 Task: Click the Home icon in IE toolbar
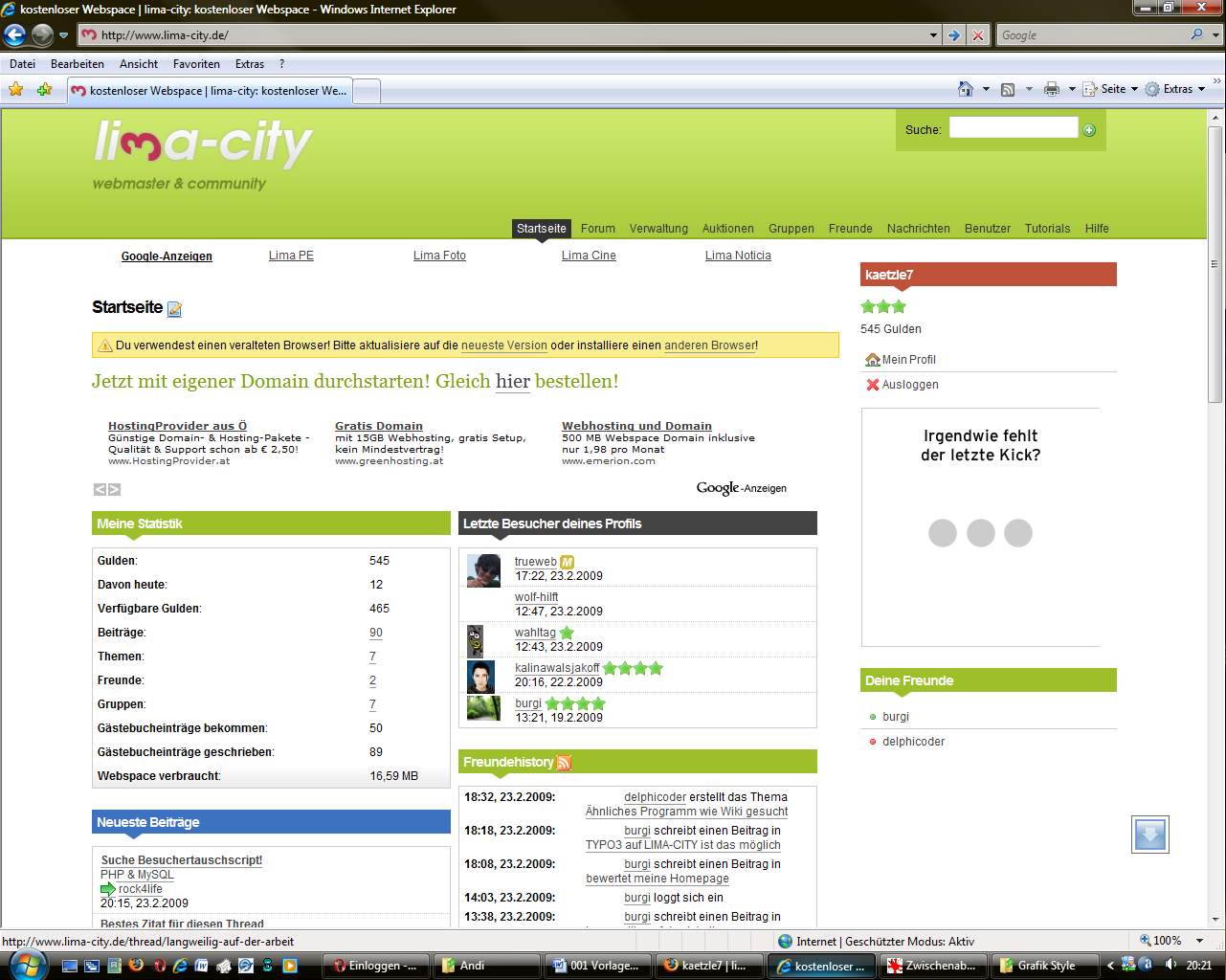(966, 89)
